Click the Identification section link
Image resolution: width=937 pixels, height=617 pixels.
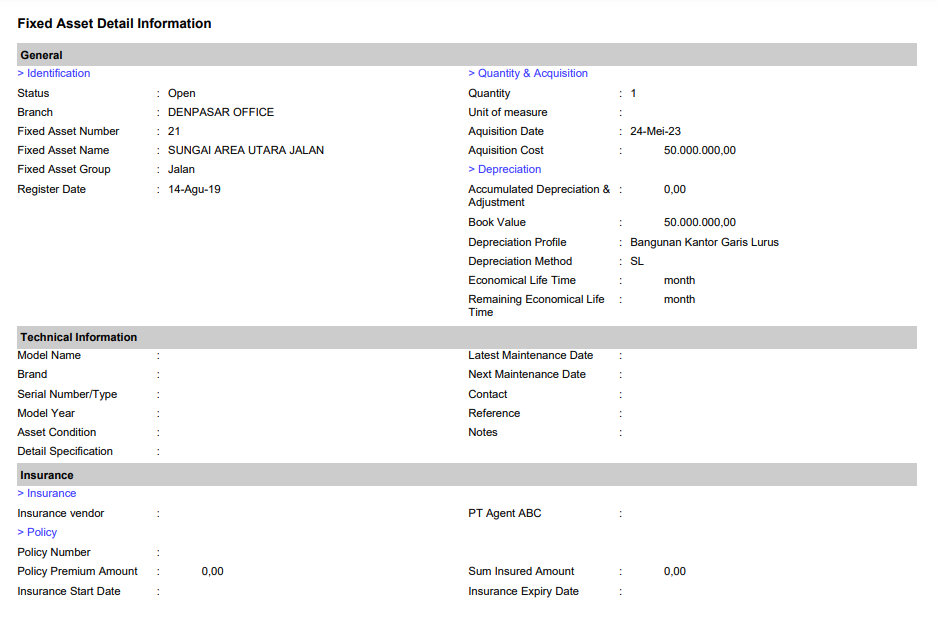tap(54, 73)
